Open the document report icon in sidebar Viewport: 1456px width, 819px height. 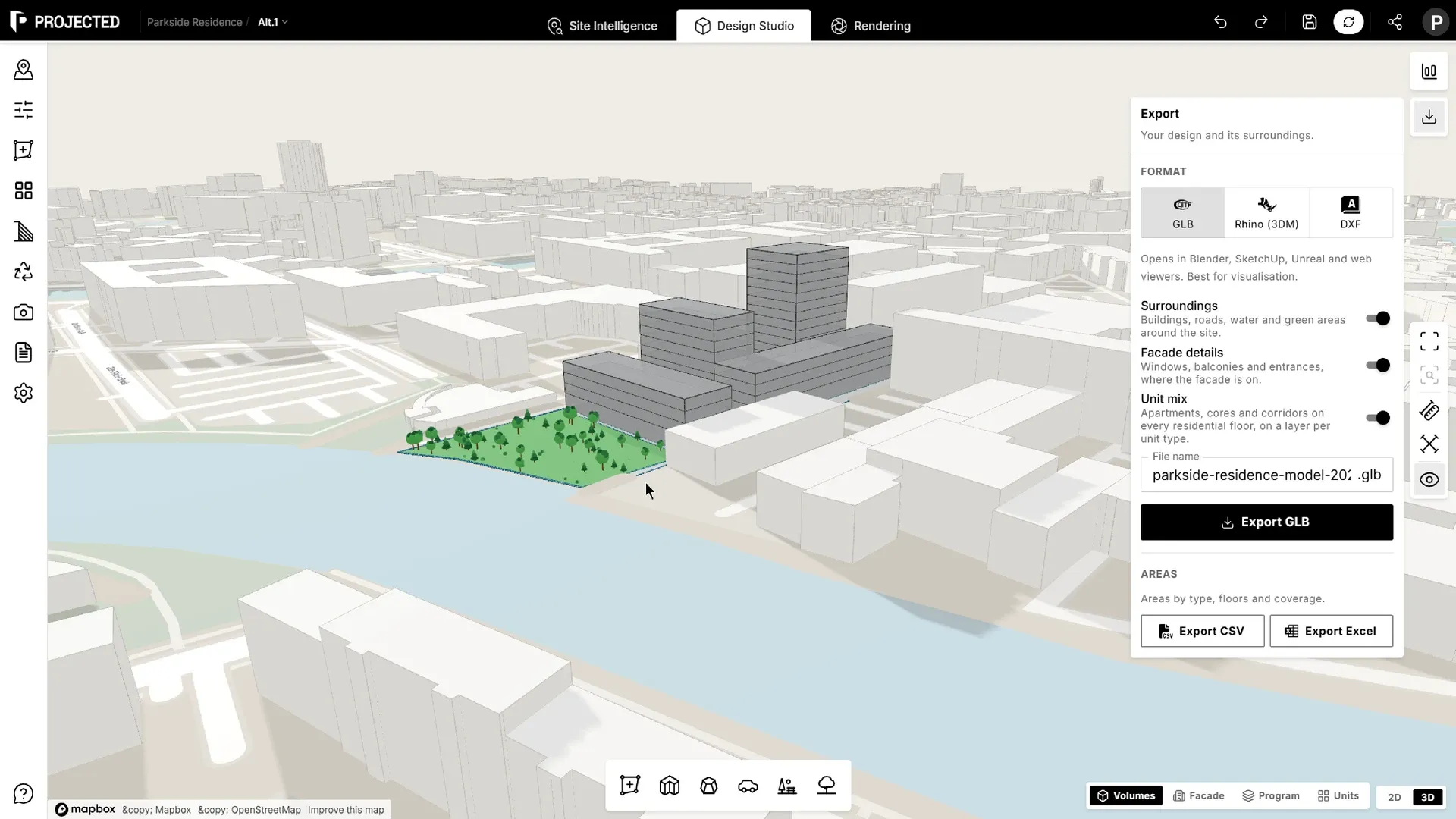click(24, 353)
